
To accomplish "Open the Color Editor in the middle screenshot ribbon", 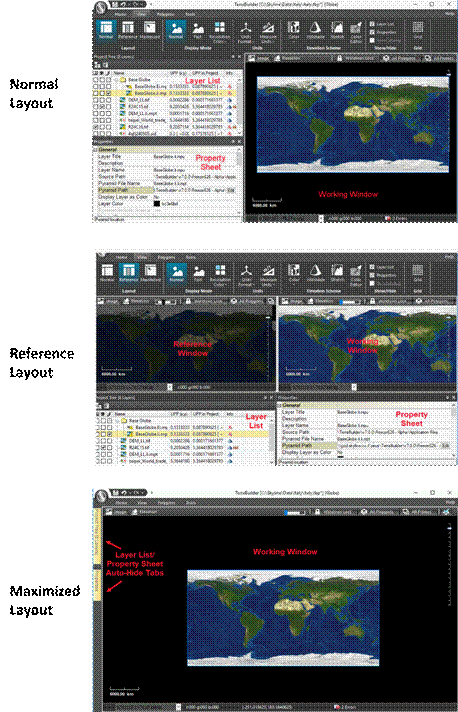I will click(x=356, y=275).
